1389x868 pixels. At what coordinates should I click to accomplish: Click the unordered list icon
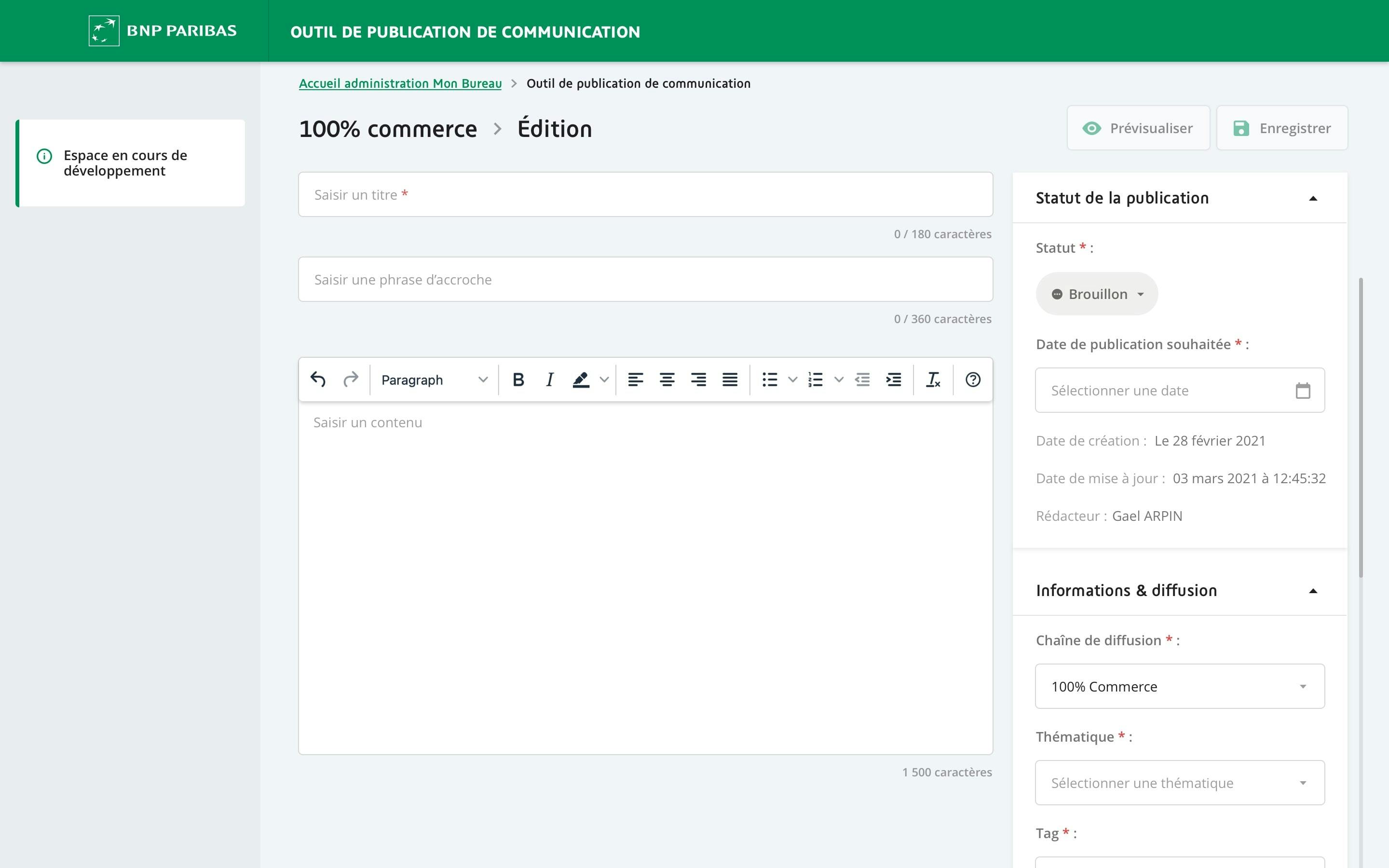(769, 379)
